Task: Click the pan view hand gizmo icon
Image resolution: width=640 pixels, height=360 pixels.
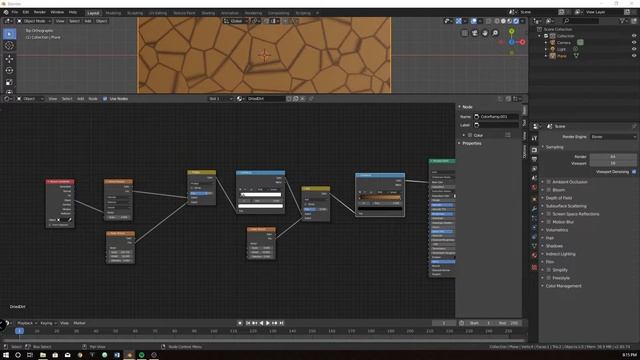Action: click(485, 33)
